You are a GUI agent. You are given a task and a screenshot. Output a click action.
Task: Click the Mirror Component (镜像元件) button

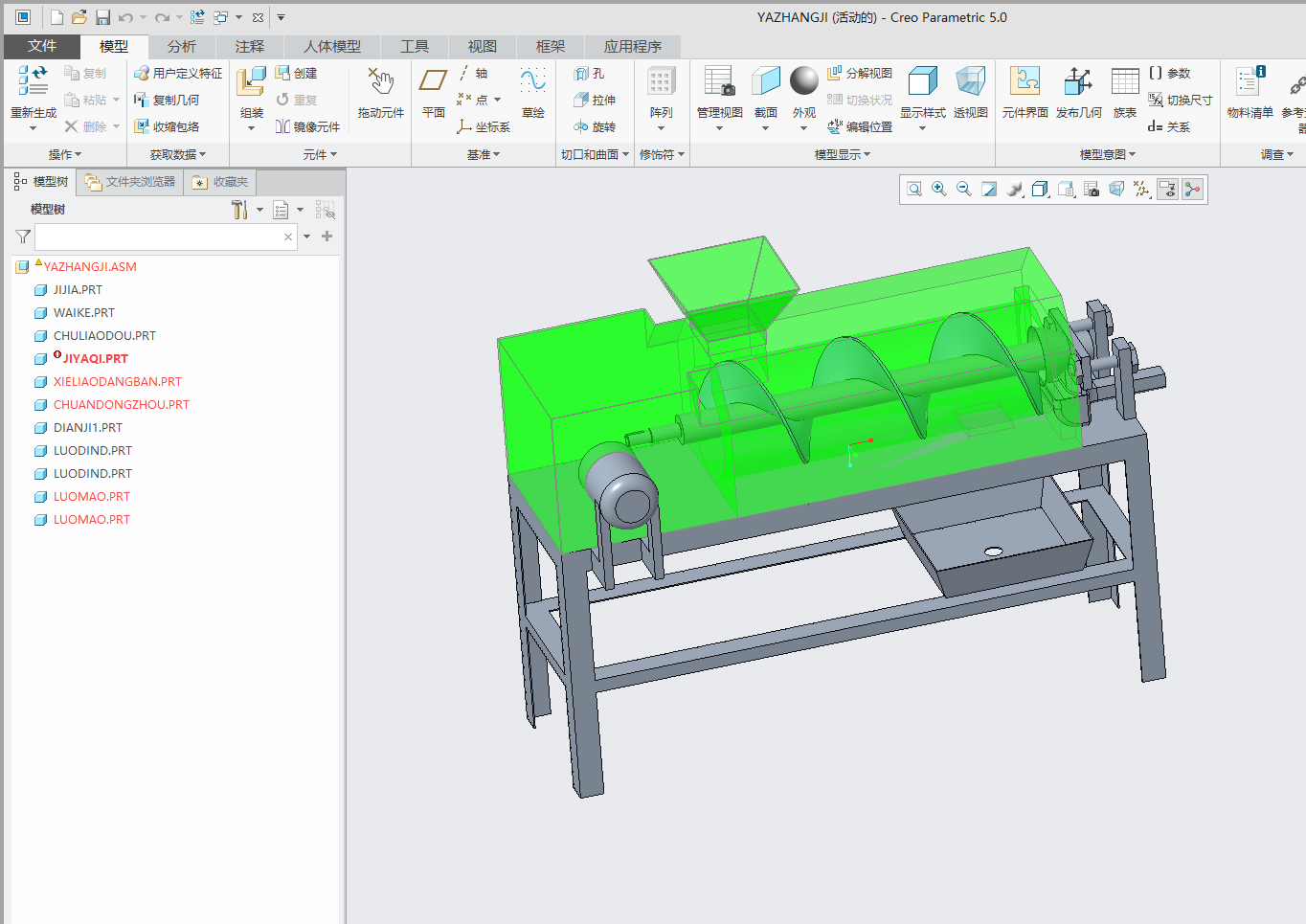click(x=307, y=126)
